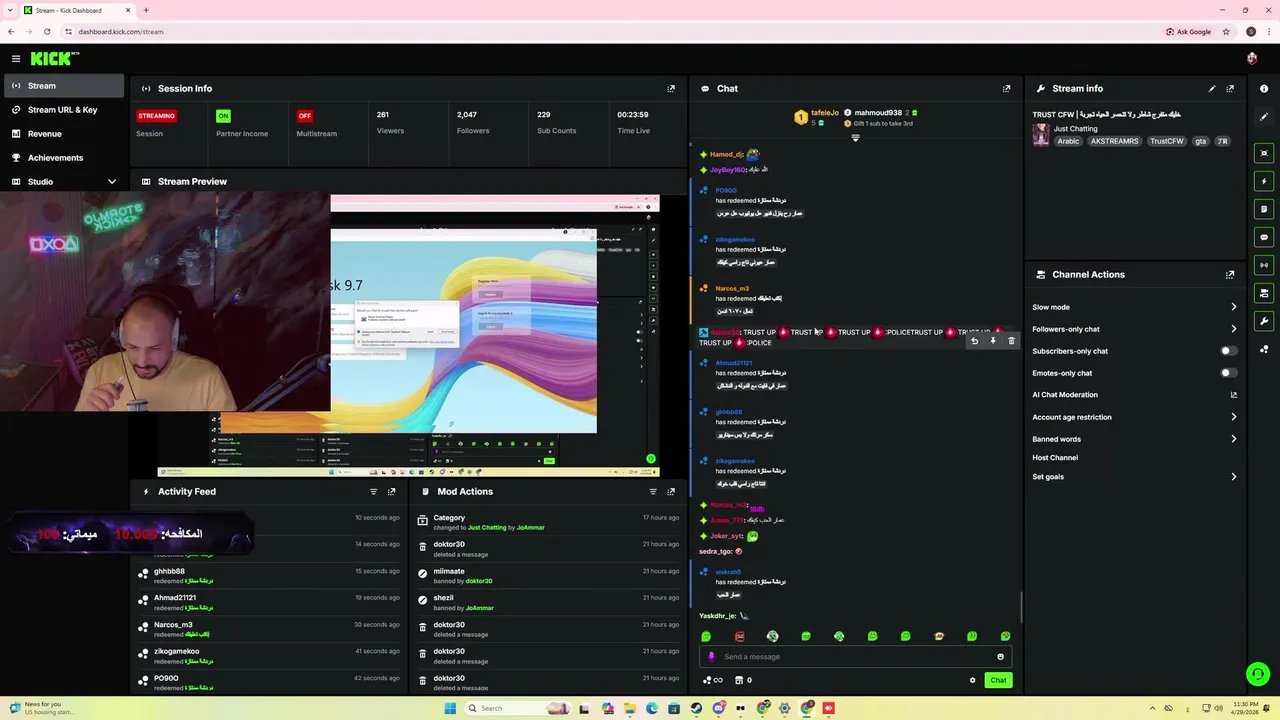Click Ask Google in browser toolbar
1280x720 pixels.
pyautogui.click(x=1189, y=31)
